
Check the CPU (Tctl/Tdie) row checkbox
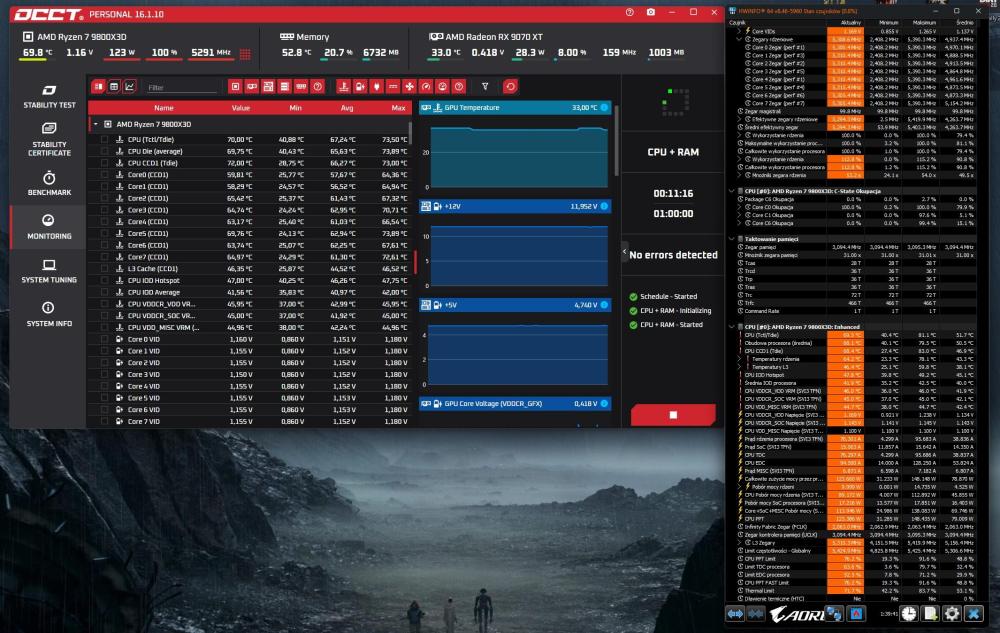104,139
